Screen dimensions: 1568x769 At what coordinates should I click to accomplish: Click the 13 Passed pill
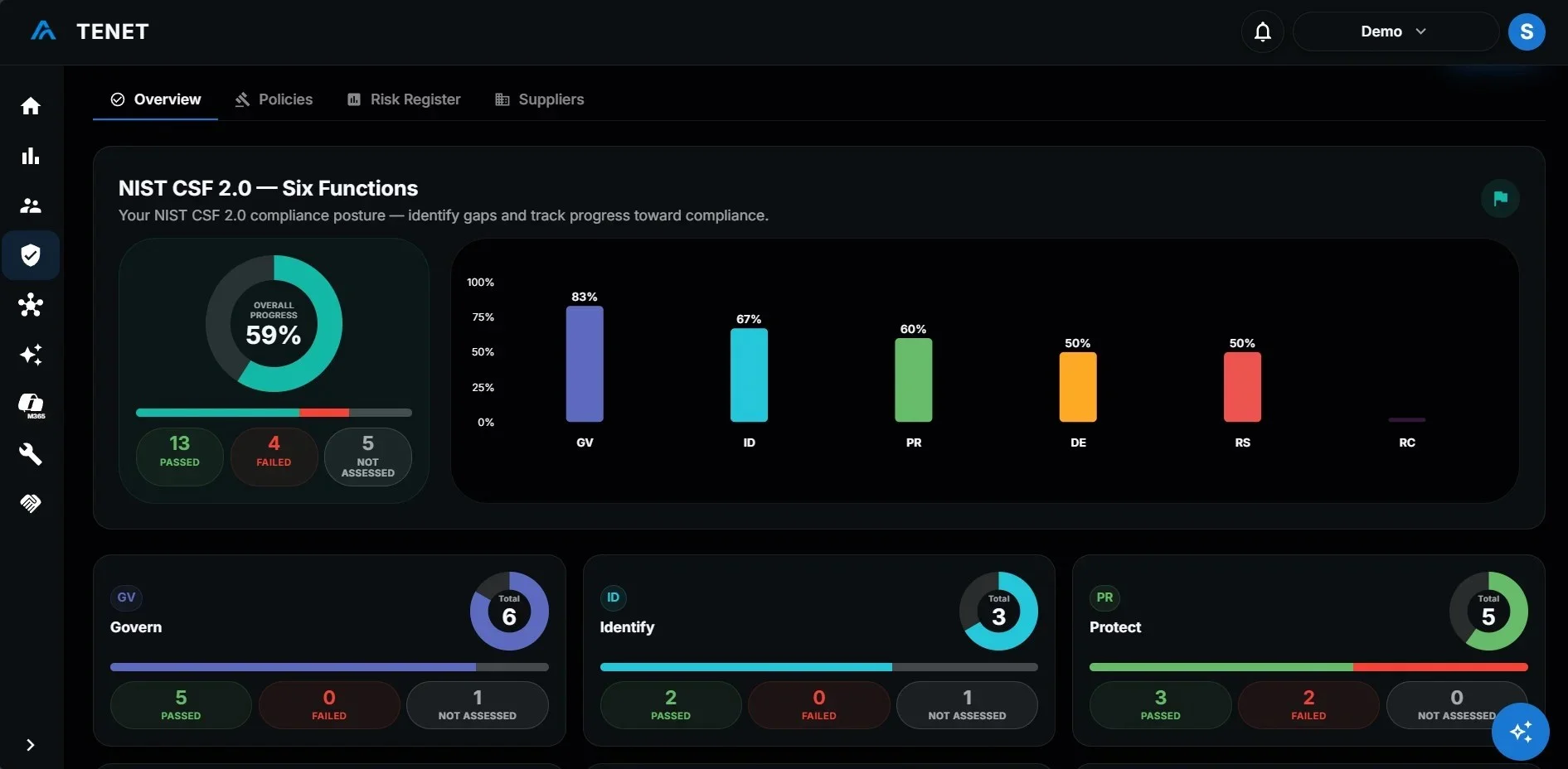tap(180, 457)
